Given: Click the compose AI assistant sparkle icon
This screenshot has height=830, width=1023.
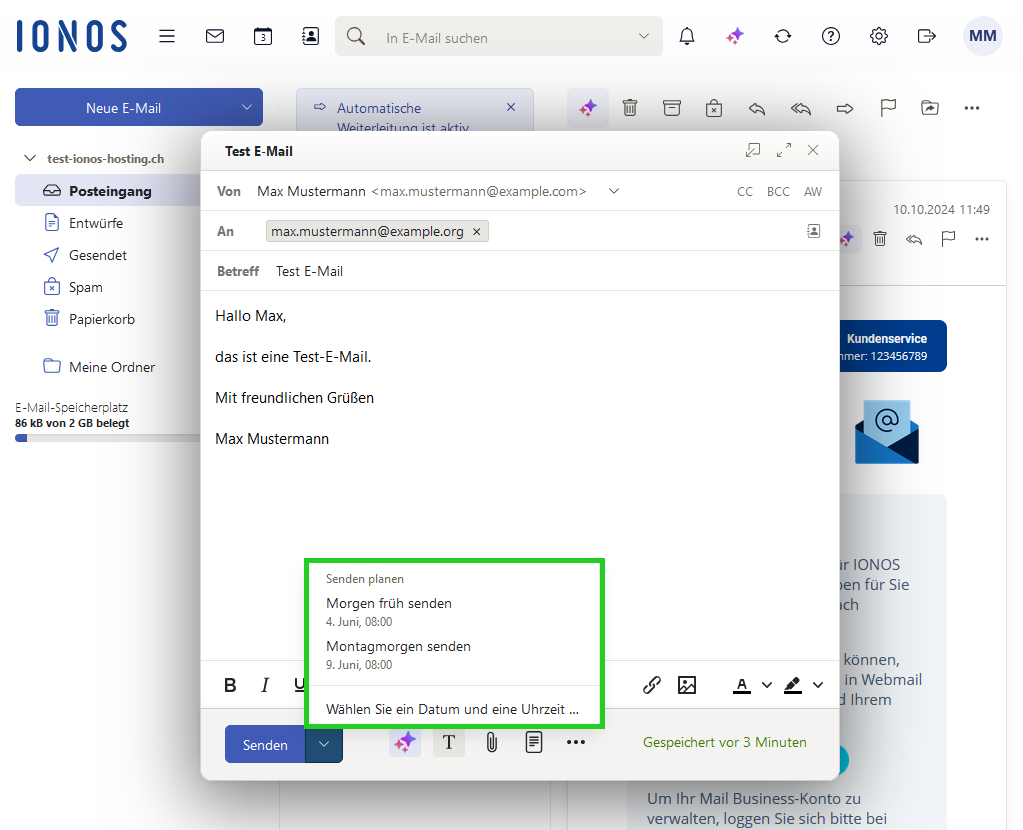Looking at the screenshot, I should (405, 743).
